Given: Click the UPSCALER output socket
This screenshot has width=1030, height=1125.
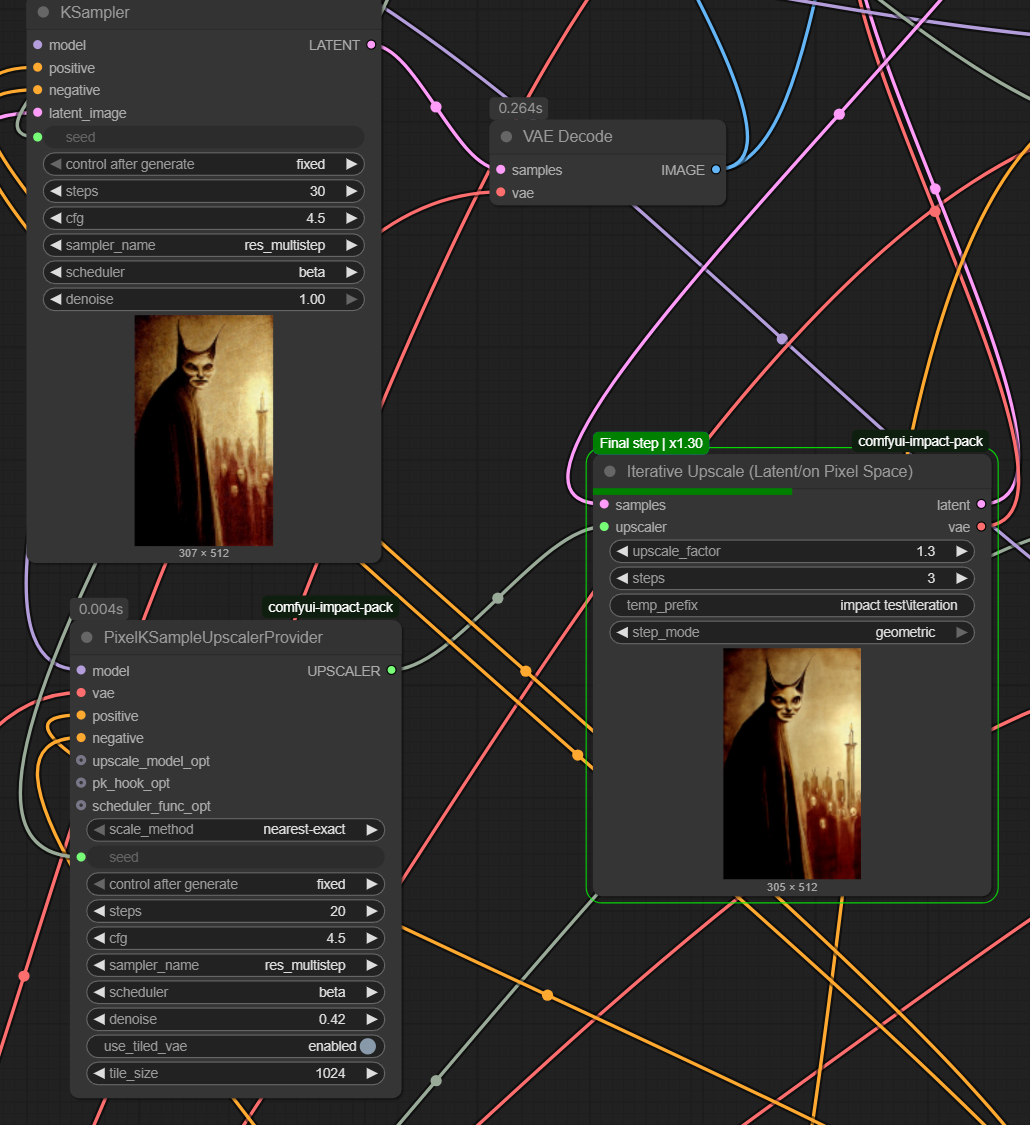Looking at the screenshot, I should pyautogui.click(x=392, y=670).
